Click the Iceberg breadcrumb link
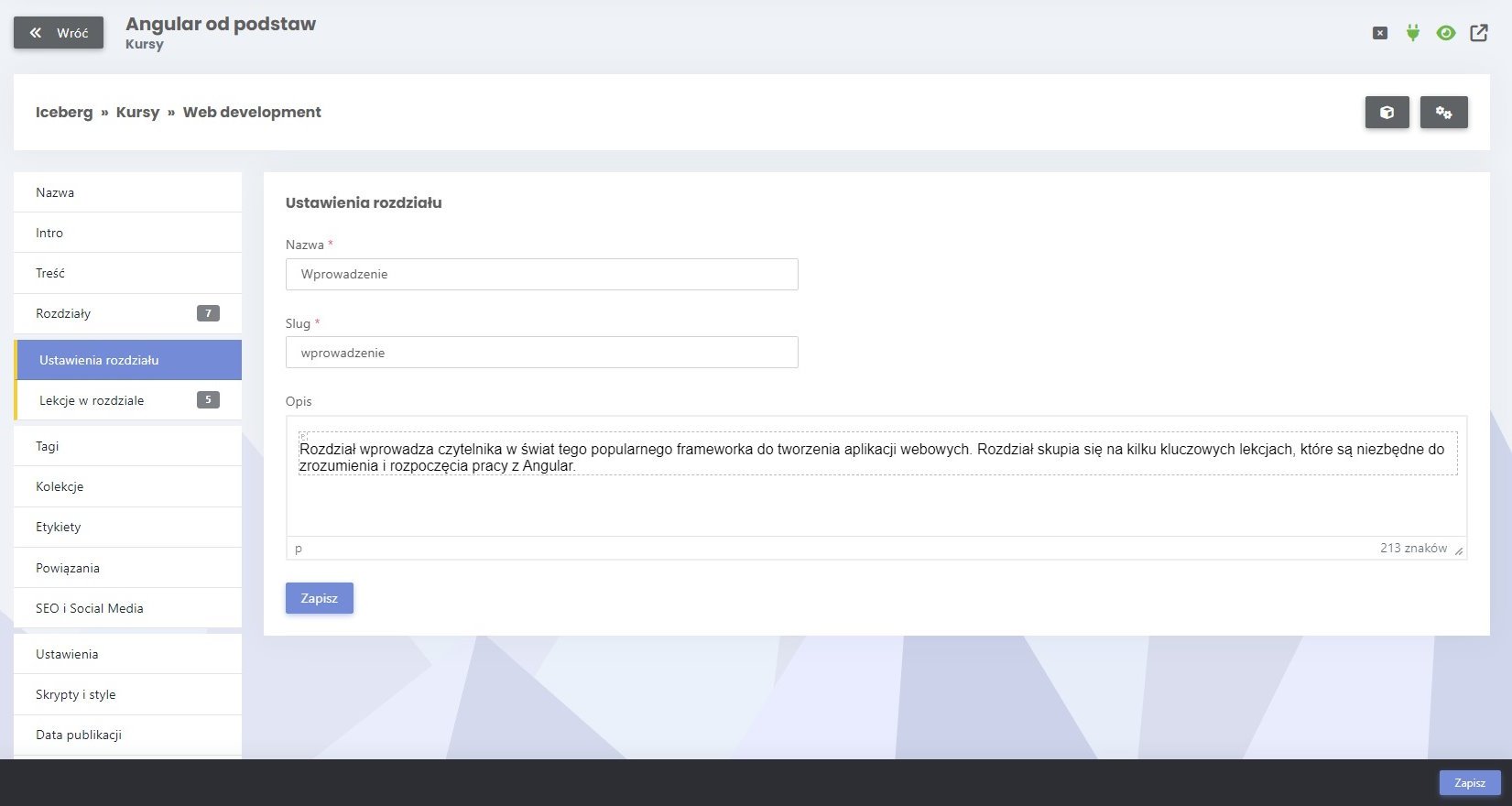Image resolution: width=1512 pixels, height=806 pixels. (64, 112)
